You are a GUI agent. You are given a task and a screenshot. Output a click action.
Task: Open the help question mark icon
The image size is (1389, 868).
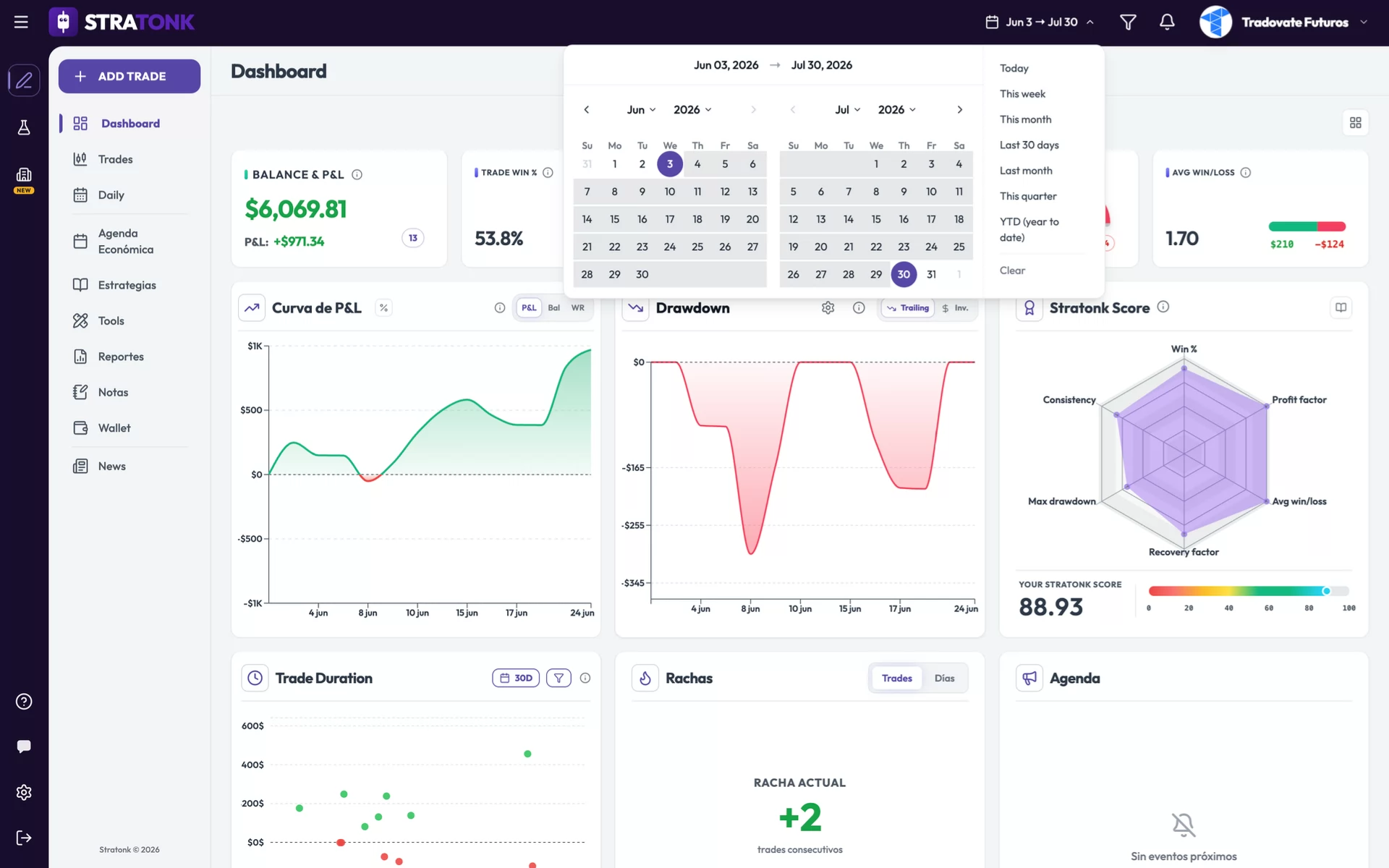pyautogui.click(x=24, y=702)
